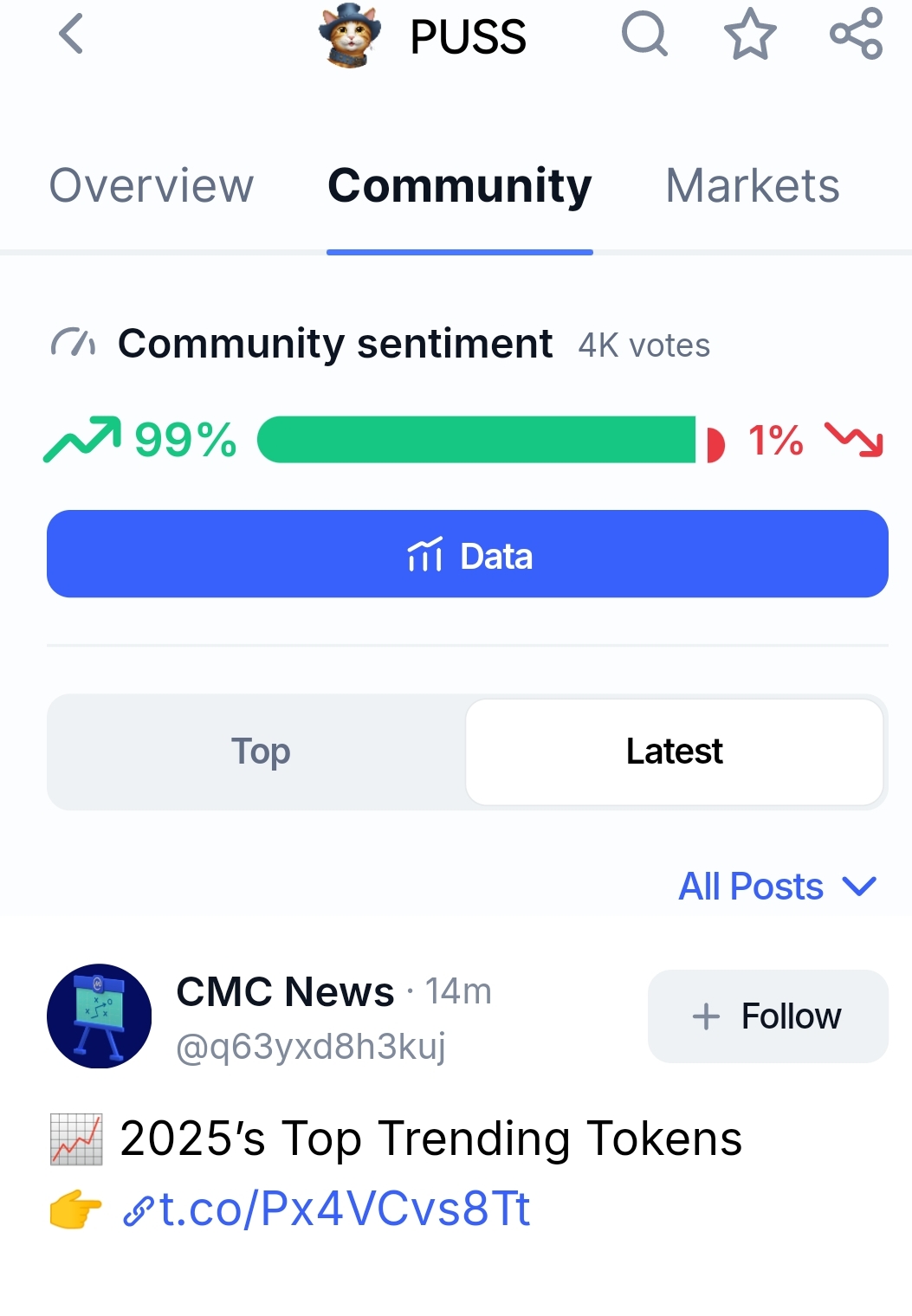Vote bearish via the red down arrow

tap(854, 439)
